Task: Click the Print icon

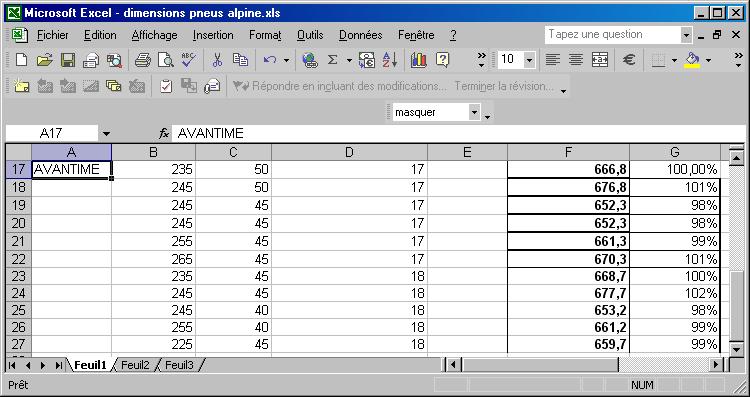Action: point(143,60)
